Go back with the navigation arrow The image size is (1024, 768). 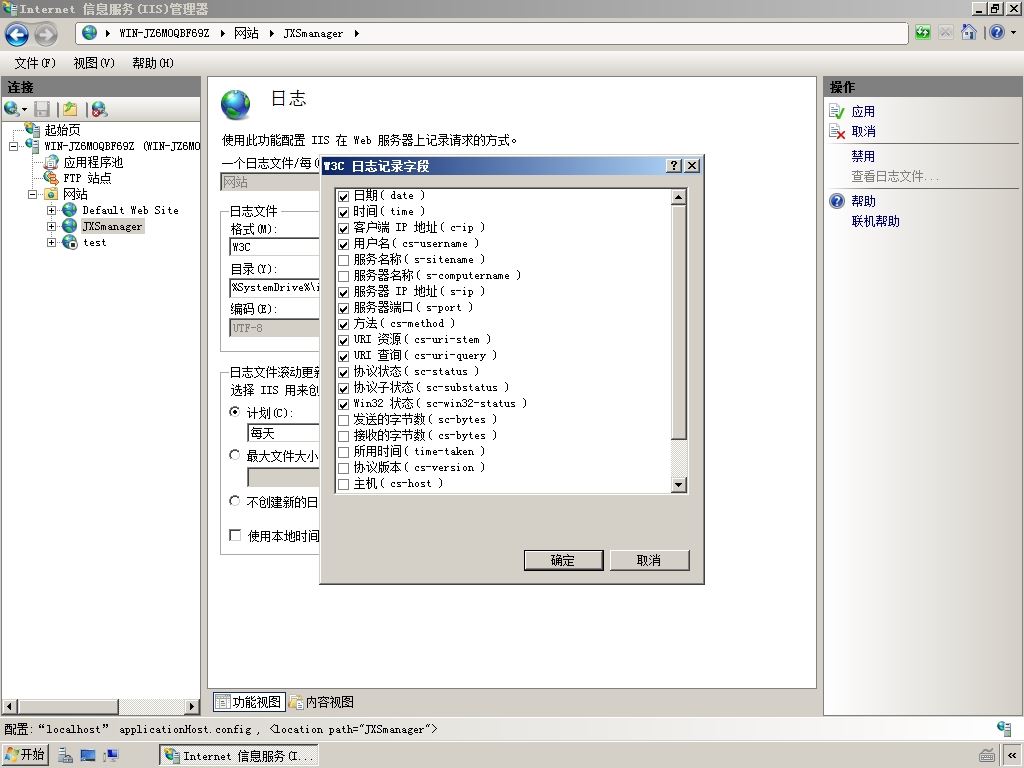[x=17, y=34]
